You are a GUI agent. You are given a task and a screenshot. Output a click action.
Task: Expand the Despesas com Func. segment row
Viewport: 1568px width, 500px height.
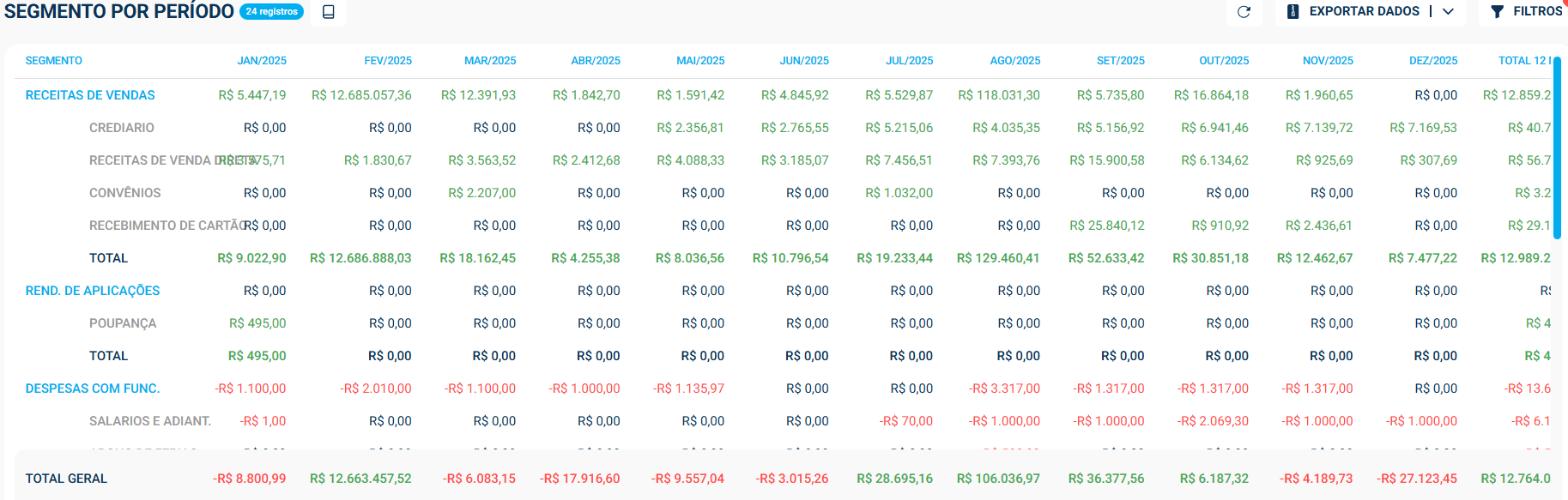click(93, 389)
